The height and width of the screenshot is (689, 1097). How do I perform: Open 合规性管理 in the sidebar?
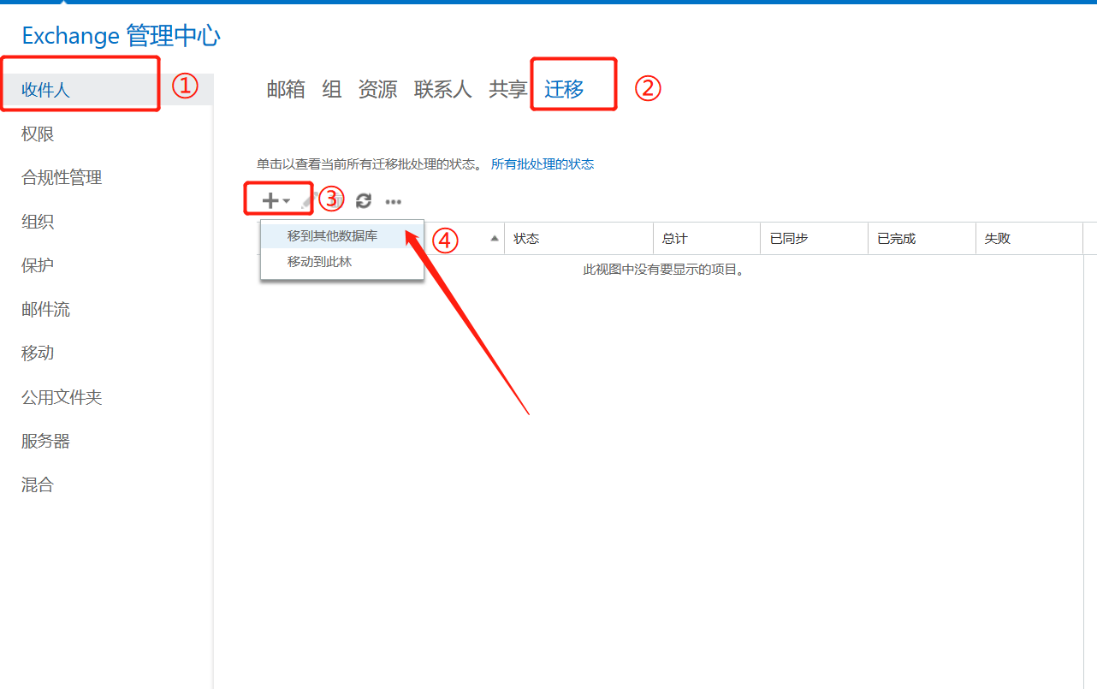pyautogui.click(x=62, y=178)
